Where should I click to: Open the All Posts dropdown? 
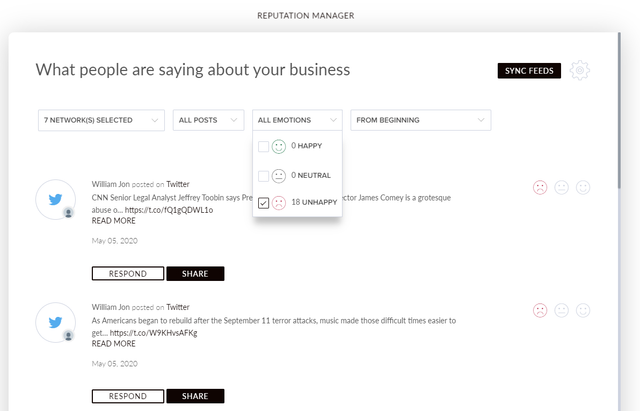(208, 120)
